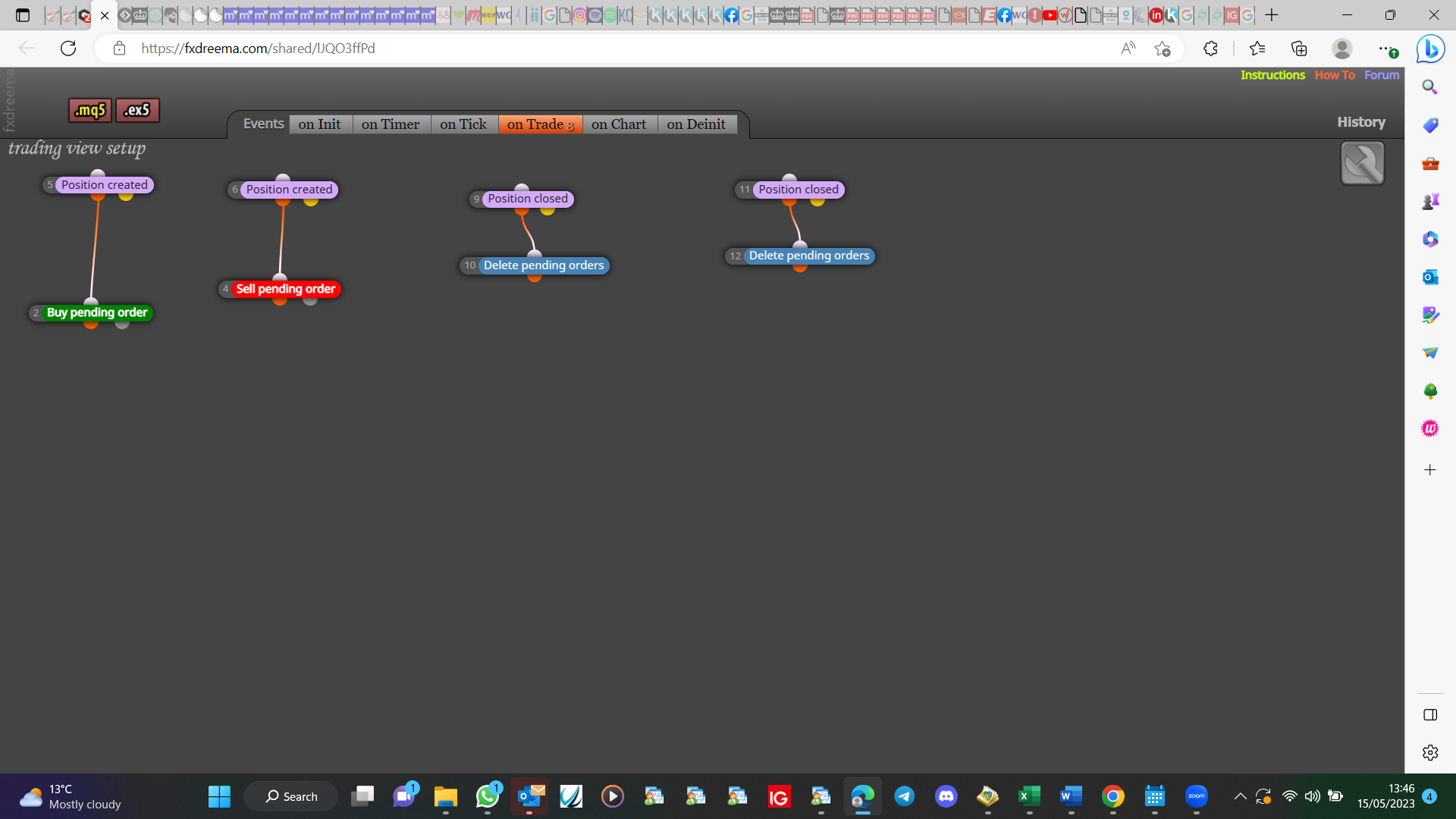Close the current browser tab
The image size is (1456, 819).
point(105,15)
